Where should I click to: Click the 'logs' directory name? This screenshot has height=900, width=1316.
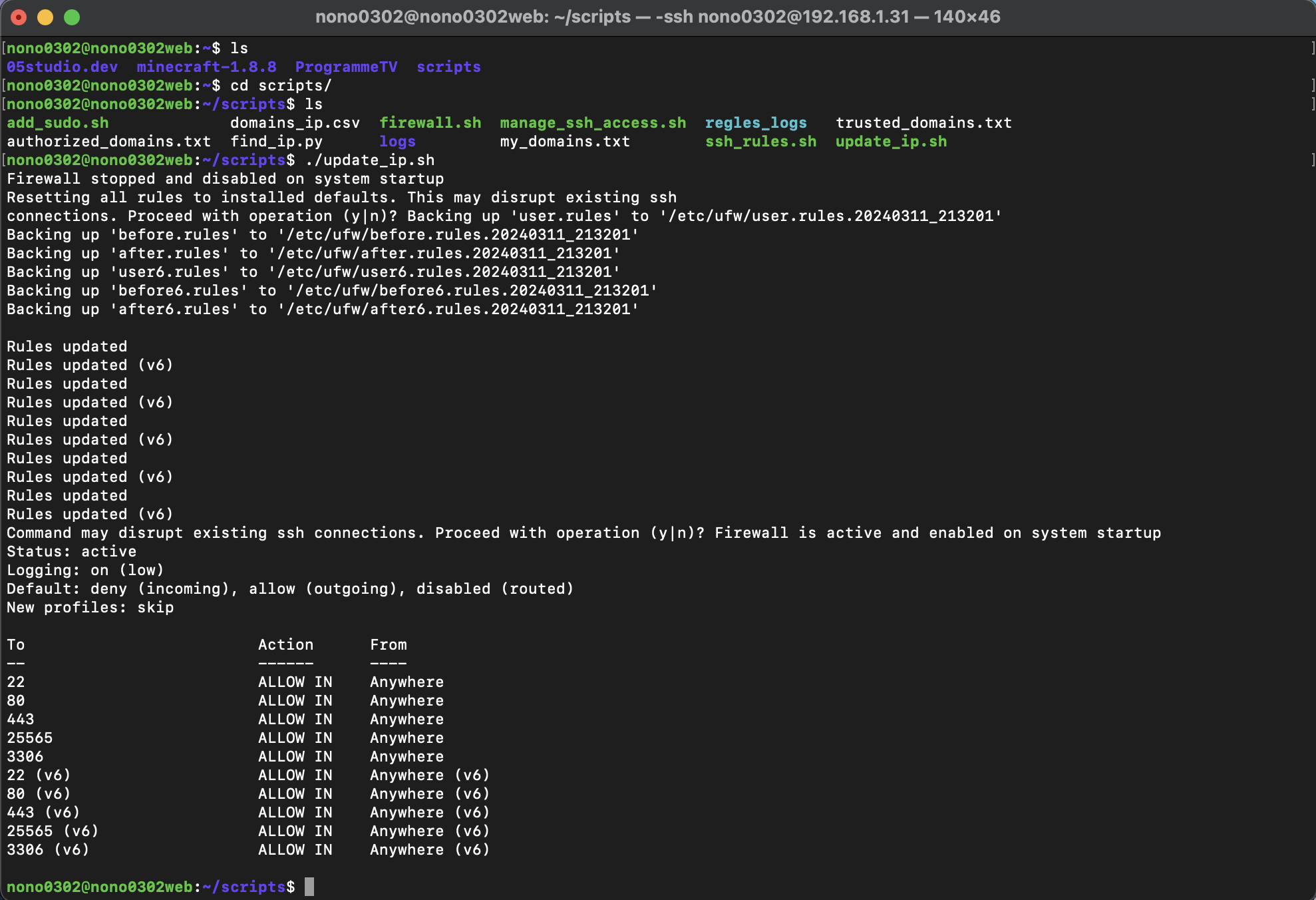(398, 141)
